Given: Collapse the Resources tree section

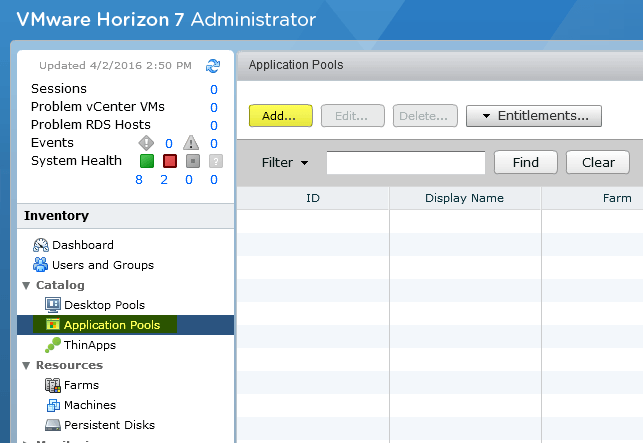Looking at the screenshot, I should [x=26, y=365].
